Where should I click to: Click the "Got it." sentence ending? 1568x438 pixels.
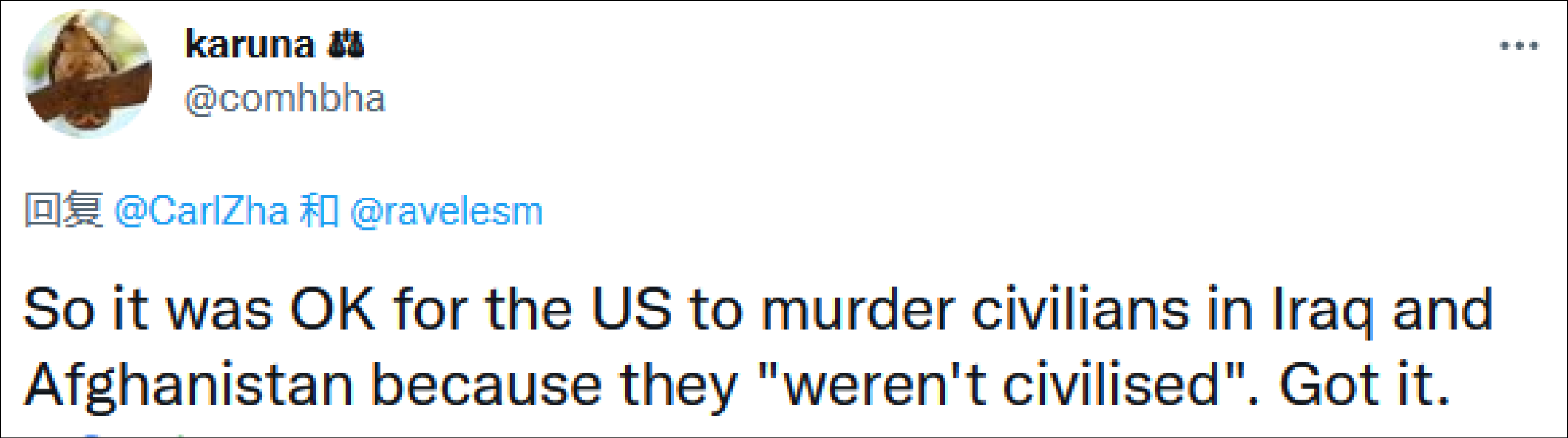tap(1364, 385)
